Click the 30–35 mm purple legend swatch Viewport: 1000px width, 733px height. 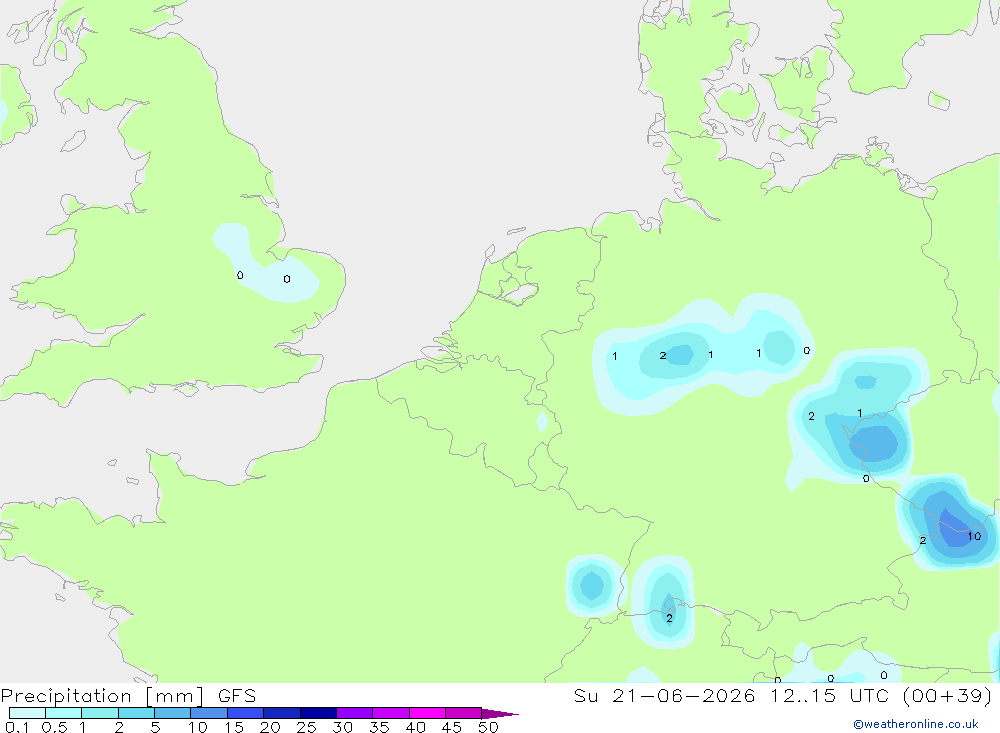354,713
